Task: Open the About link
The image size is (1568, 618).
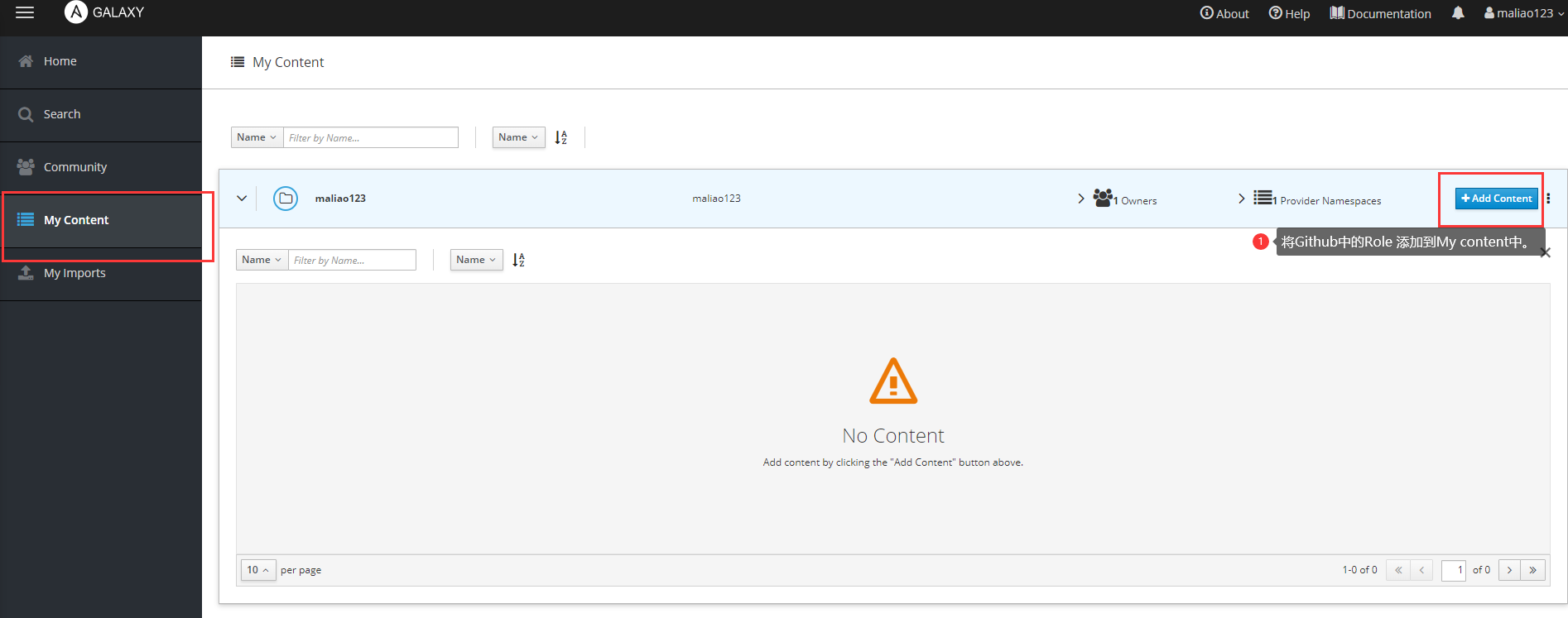Action: tap(1224, 13)
